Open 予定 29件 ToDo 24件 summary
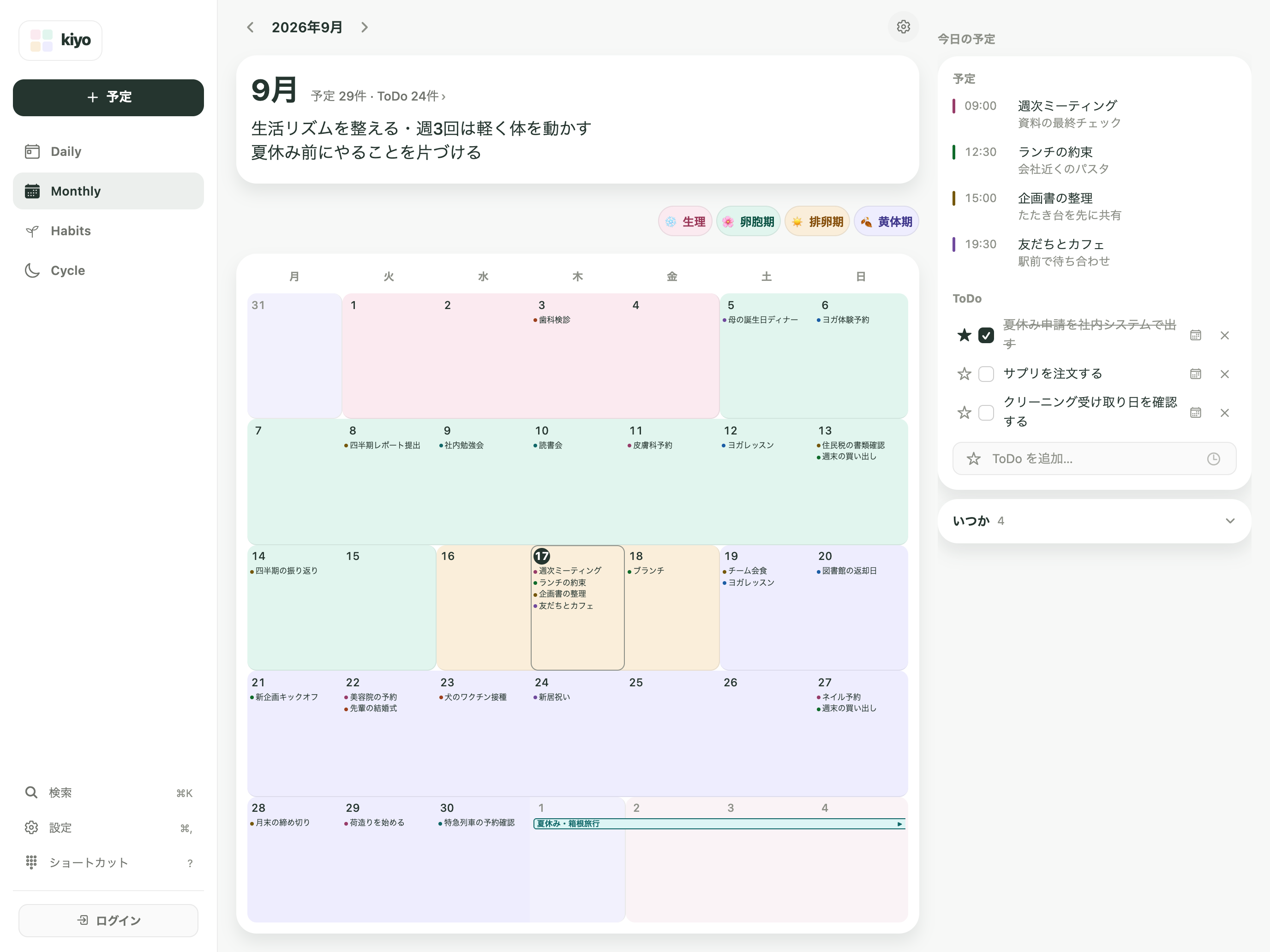Screen dimensions: 1270x952 378,96
